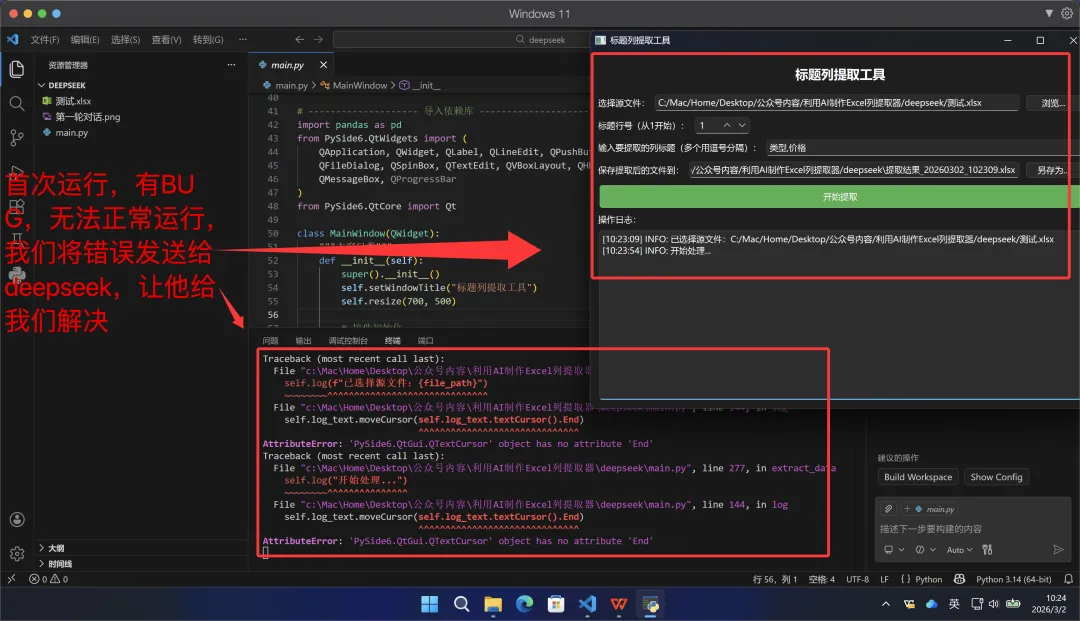Viewport: 1080px width, 621px height.
Task: Select main.py in the explorer file tree
Action: pos(71,133)
